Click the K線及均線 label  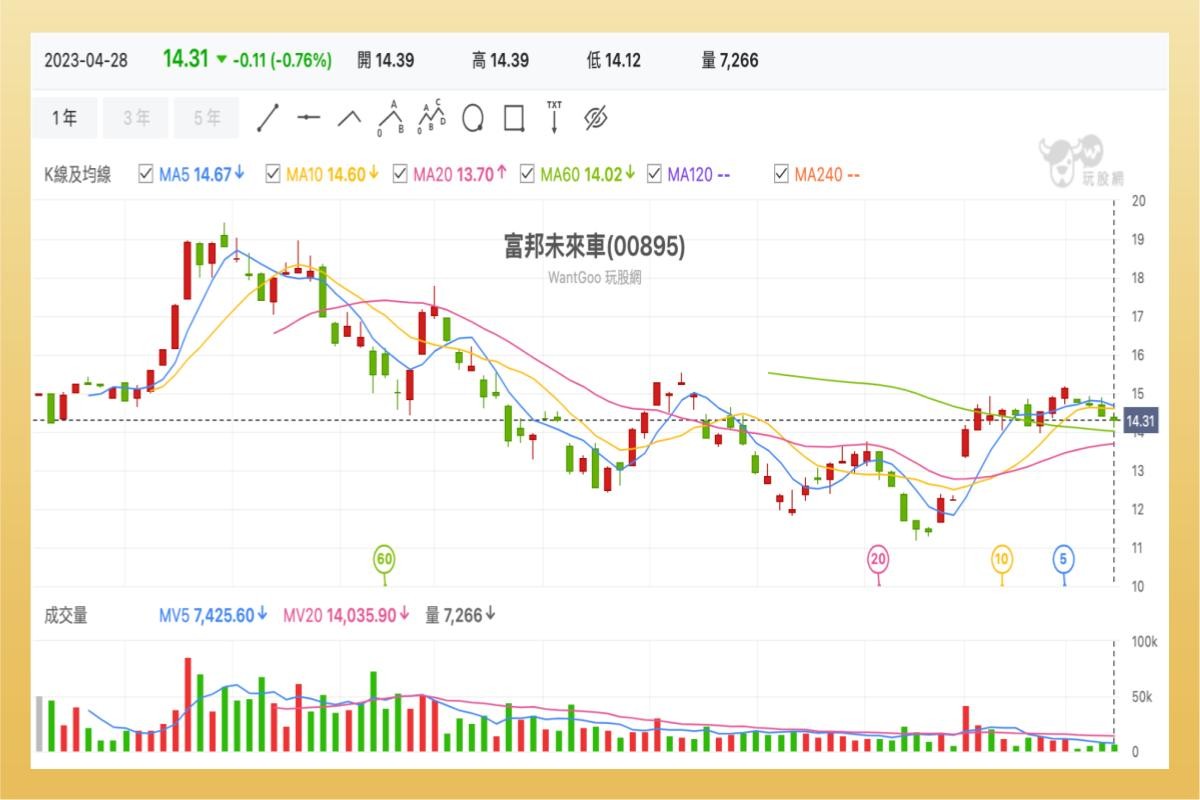coord(78,174)
